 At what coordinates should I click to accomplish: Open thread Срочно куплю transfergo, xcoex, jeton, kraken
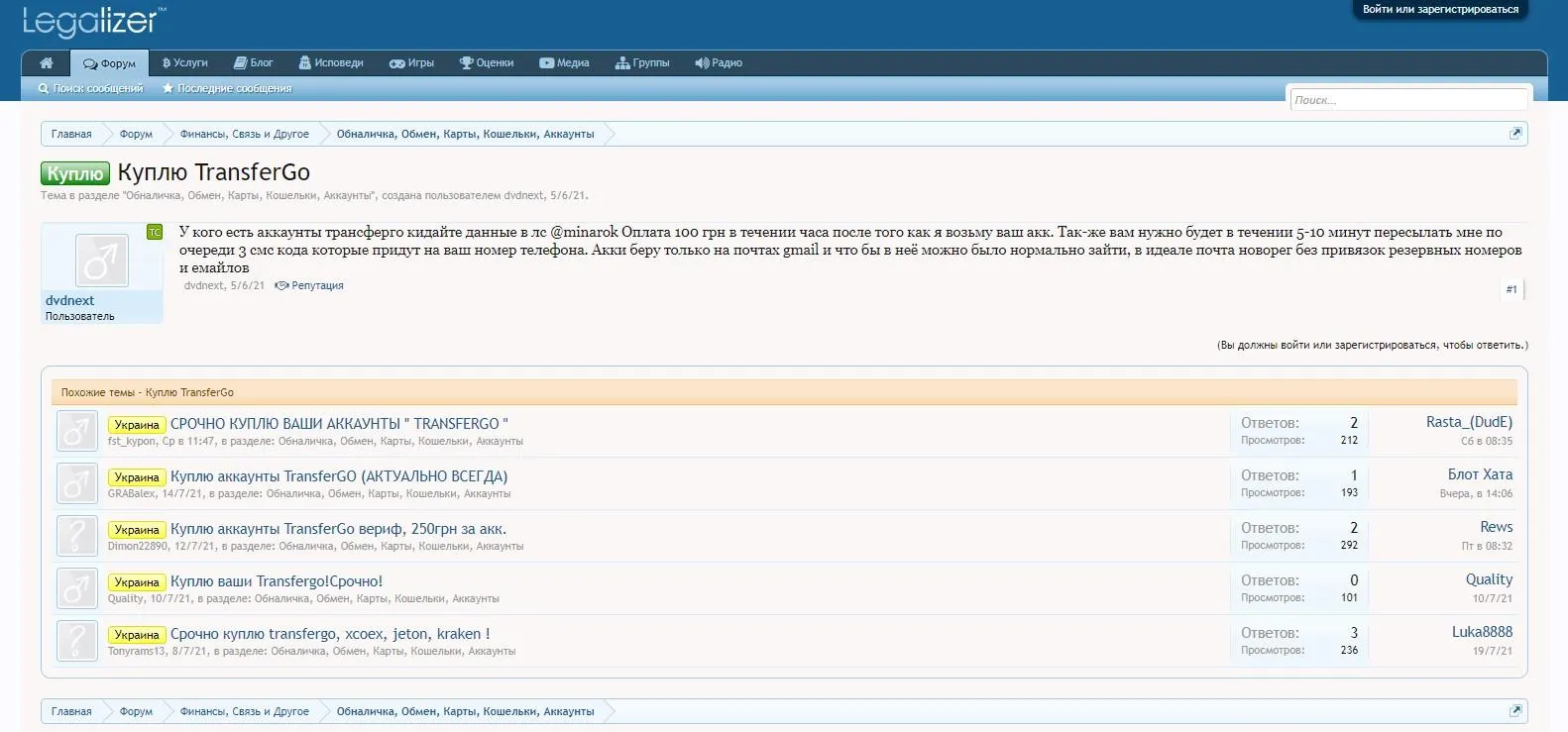[x=330, y=634]
